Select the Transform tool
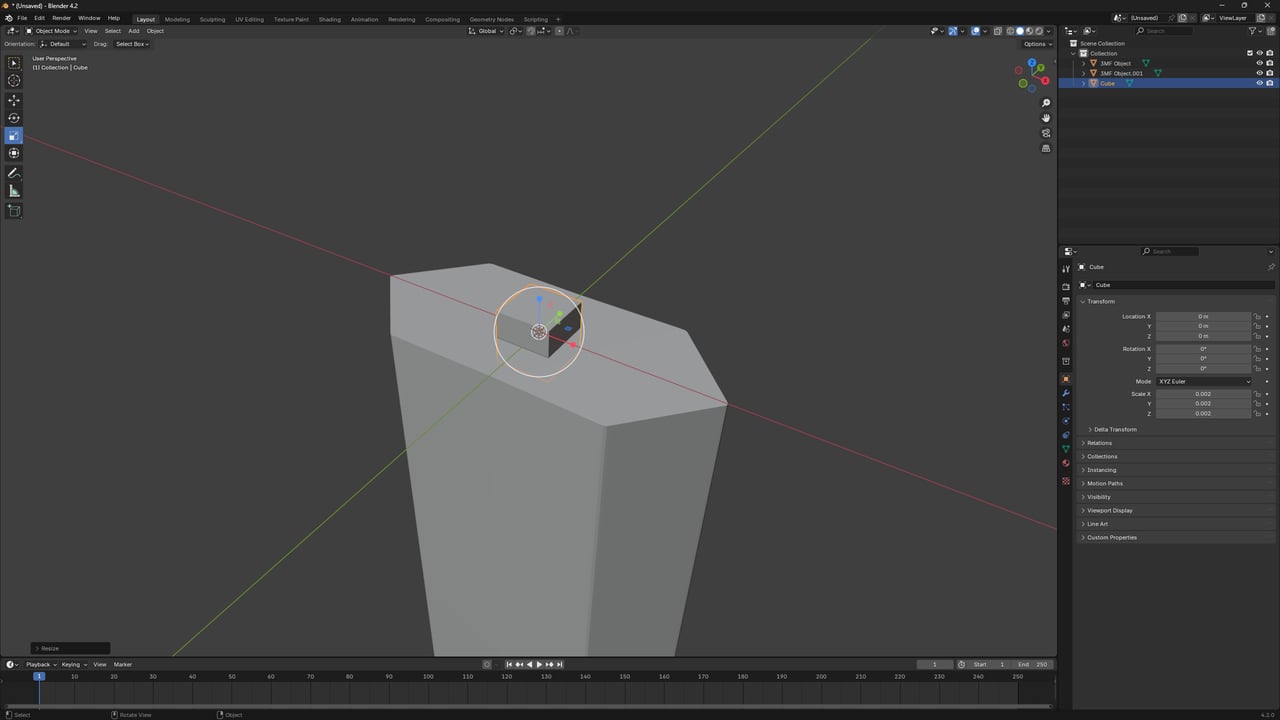Image resolution: width=1280 pixels, height=720 pixels. [14, 153]
